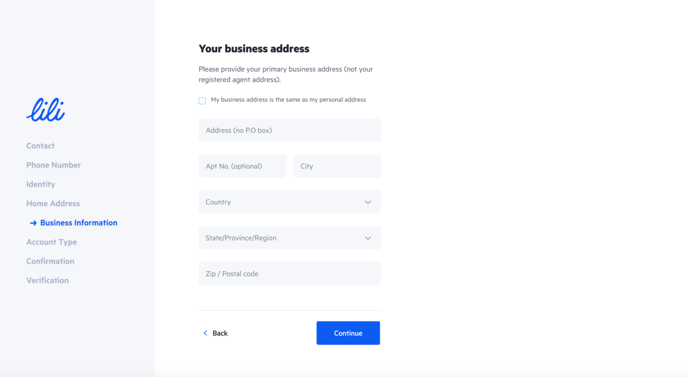Select Business Information in the sidebar

(79, 223)
